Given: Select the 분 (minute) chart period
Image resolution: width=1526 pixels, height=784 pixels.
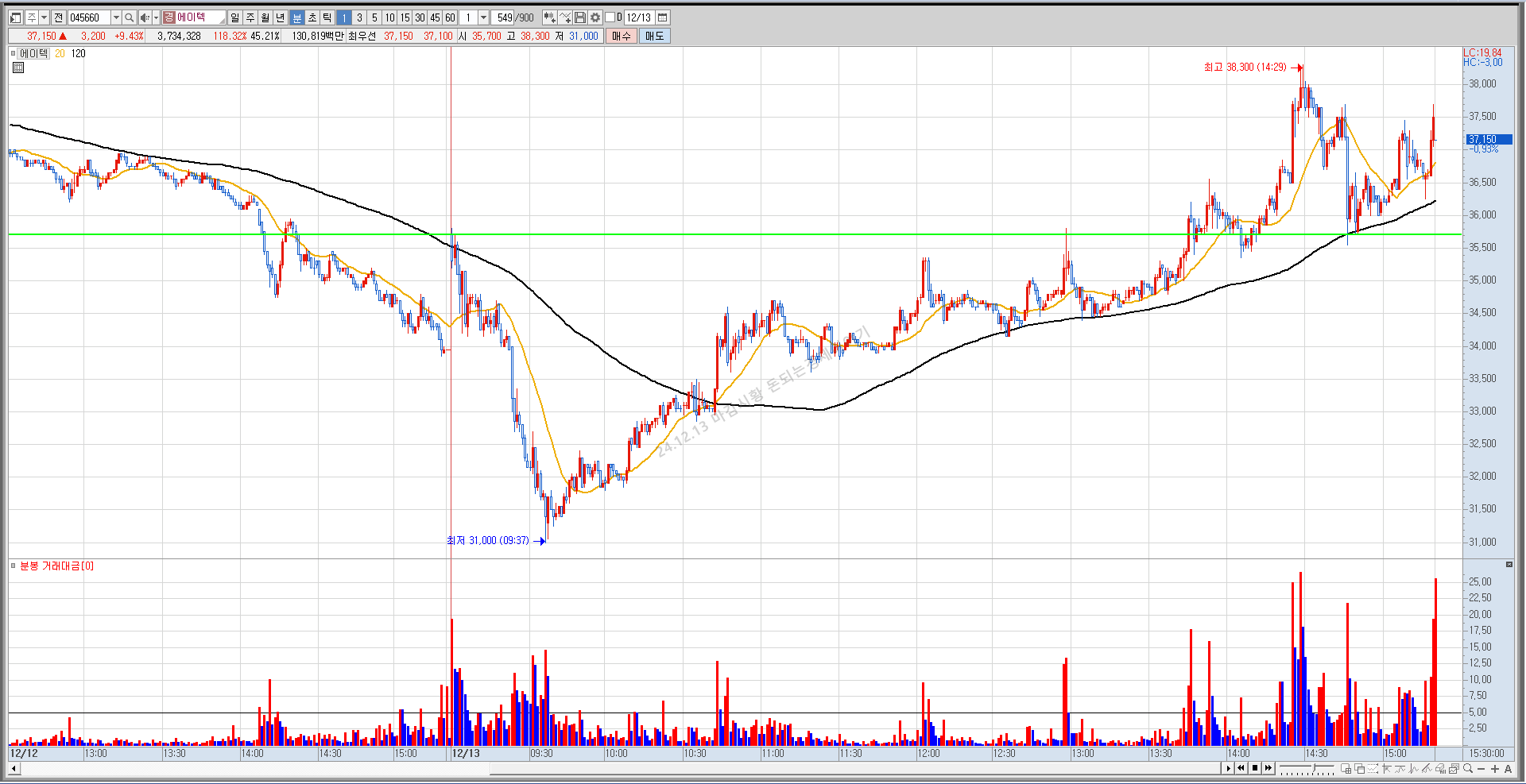Looking at the screenshot, I should [x=296, y=17].
